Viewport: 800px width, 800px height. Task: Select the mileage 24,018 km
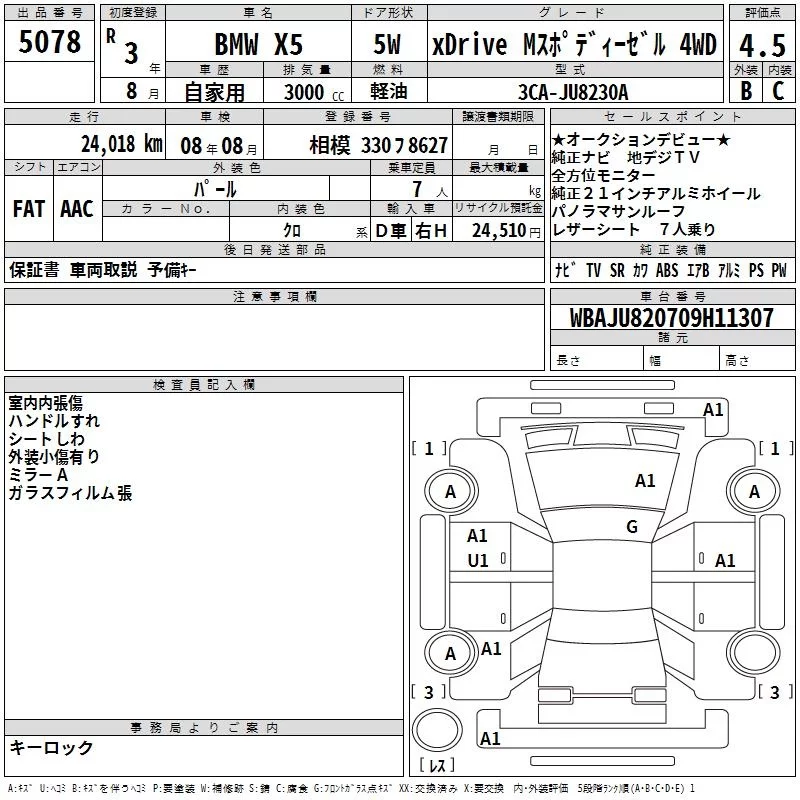(122, 144)
